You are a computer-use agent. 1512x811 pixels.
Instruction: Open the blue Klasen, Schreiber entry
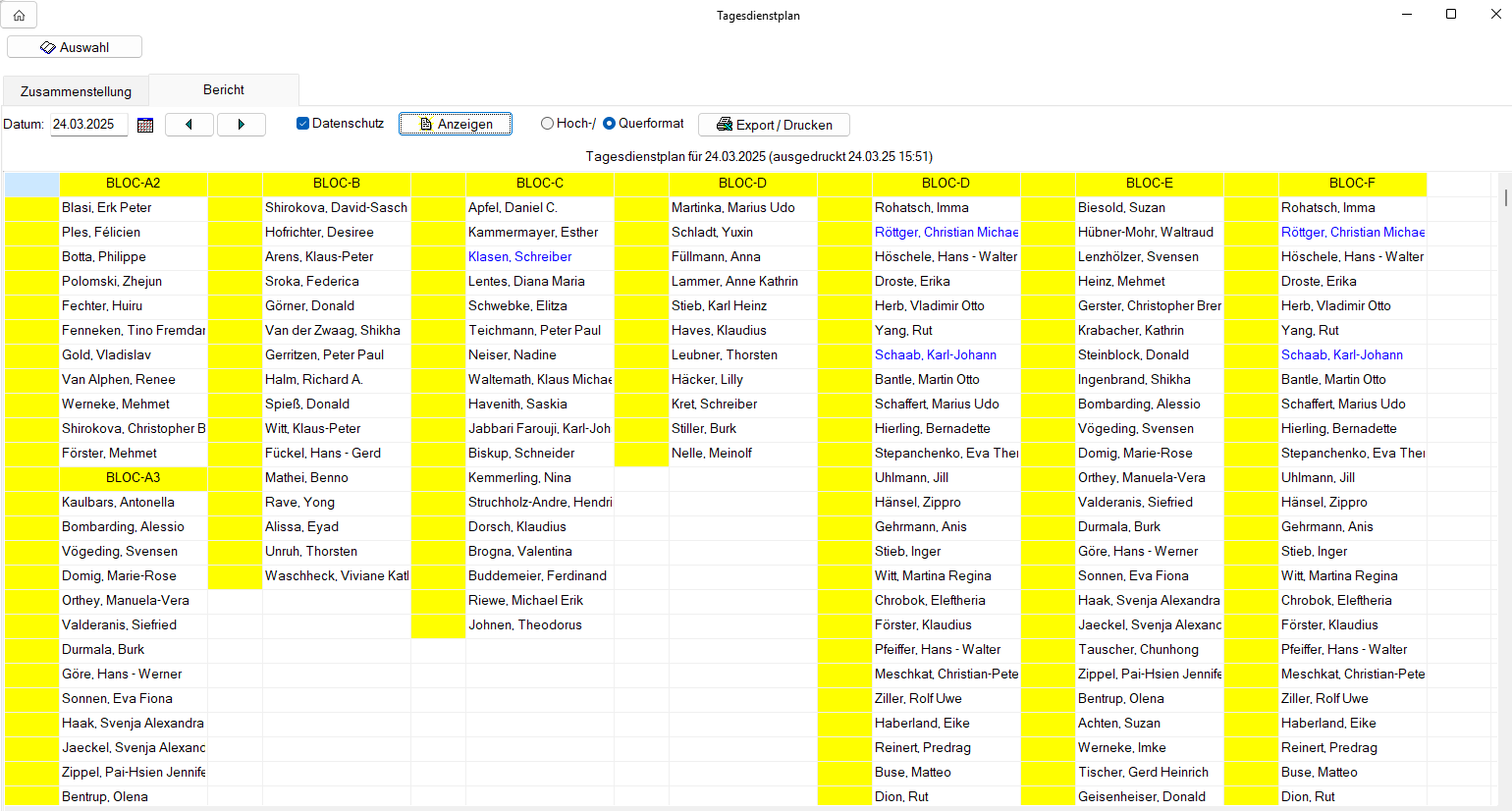pos(519,256)
